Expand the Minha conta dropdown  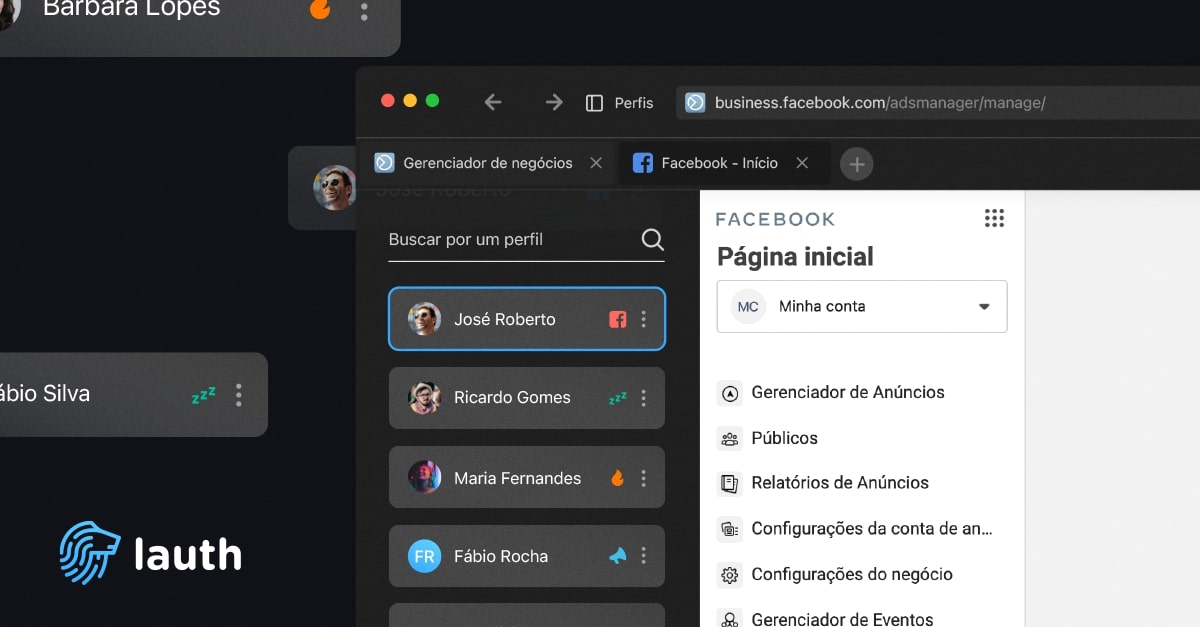pyautogui.click(x=983, y=307)
